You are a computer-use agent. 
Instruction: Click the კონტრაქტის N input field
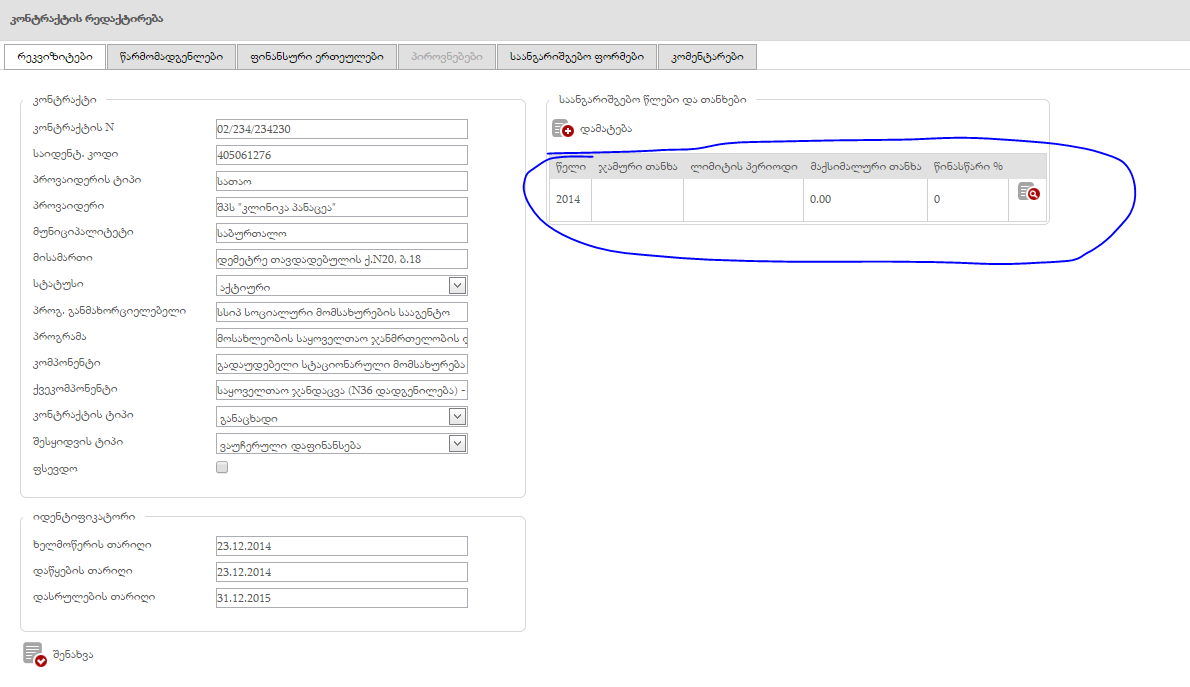tap(341, 129)
